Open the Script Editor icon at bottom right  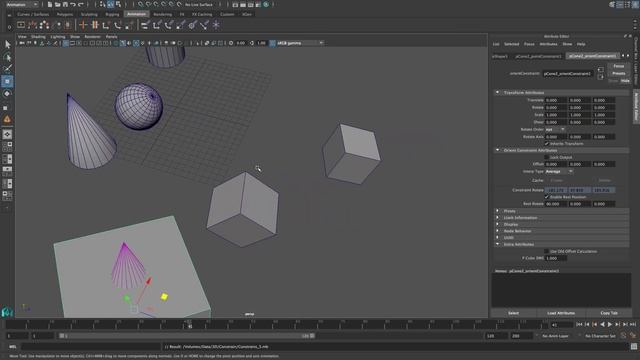(633, 347)
